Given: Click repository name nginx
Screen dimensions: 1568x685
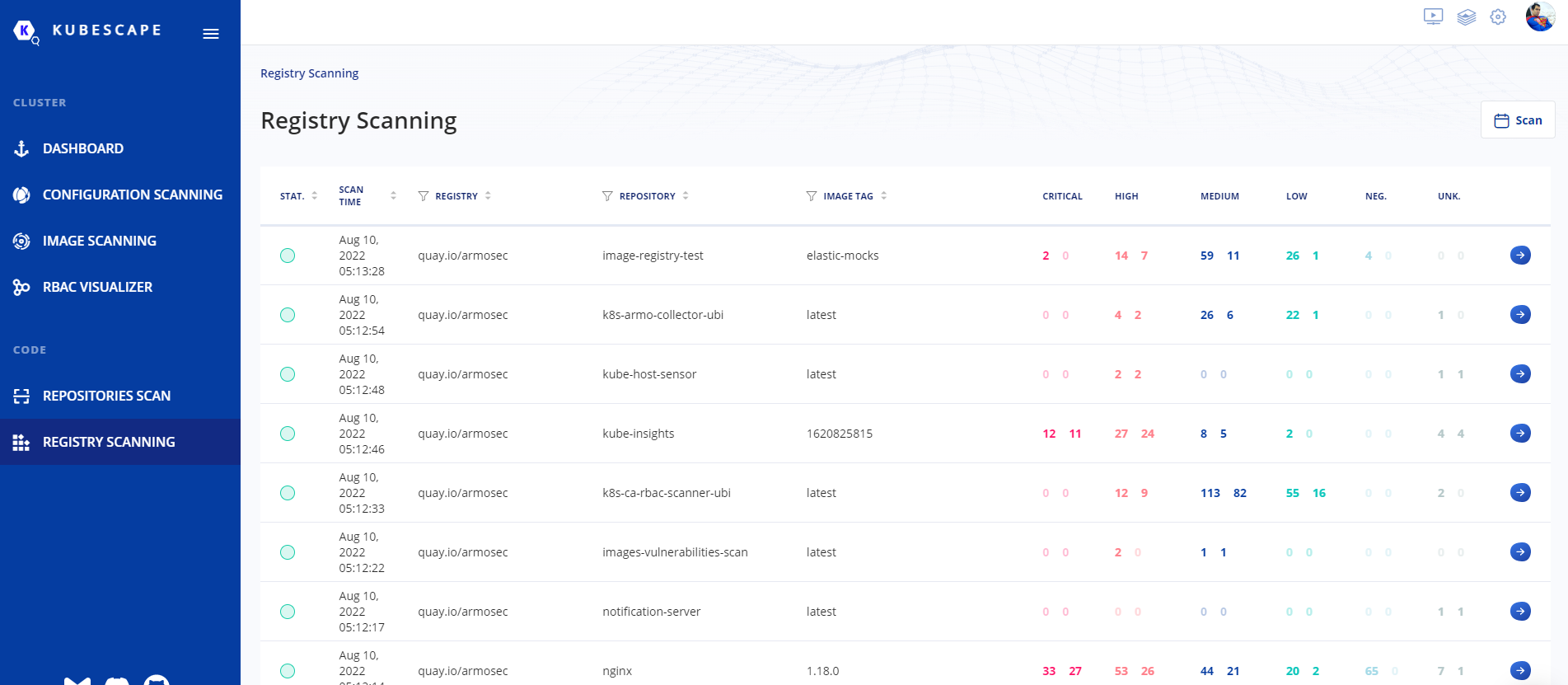Looking at the screenshot, I should (x=617, y=671).
